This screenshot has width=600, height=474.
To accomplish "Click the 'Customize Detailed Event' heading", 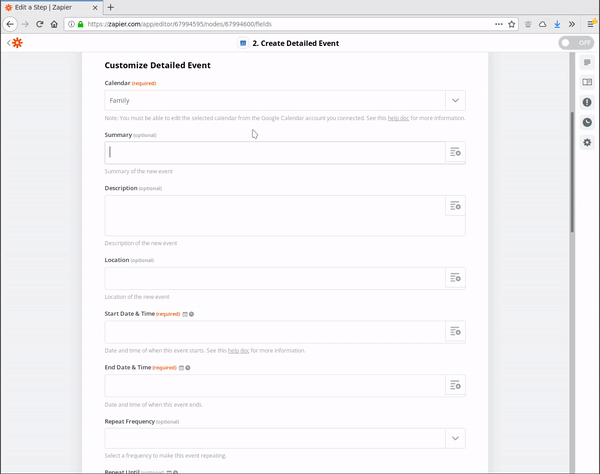I will coord(158,65).
